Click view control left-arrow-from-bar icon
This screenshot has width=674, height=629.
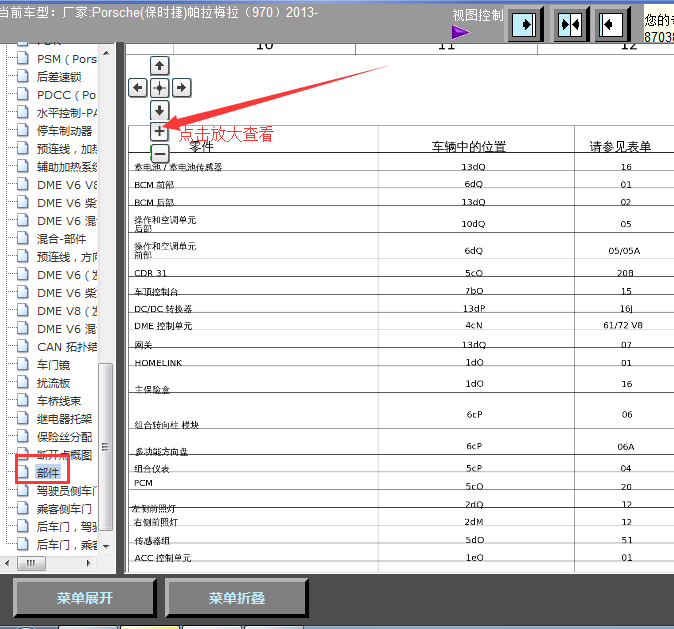pos(611,25)
